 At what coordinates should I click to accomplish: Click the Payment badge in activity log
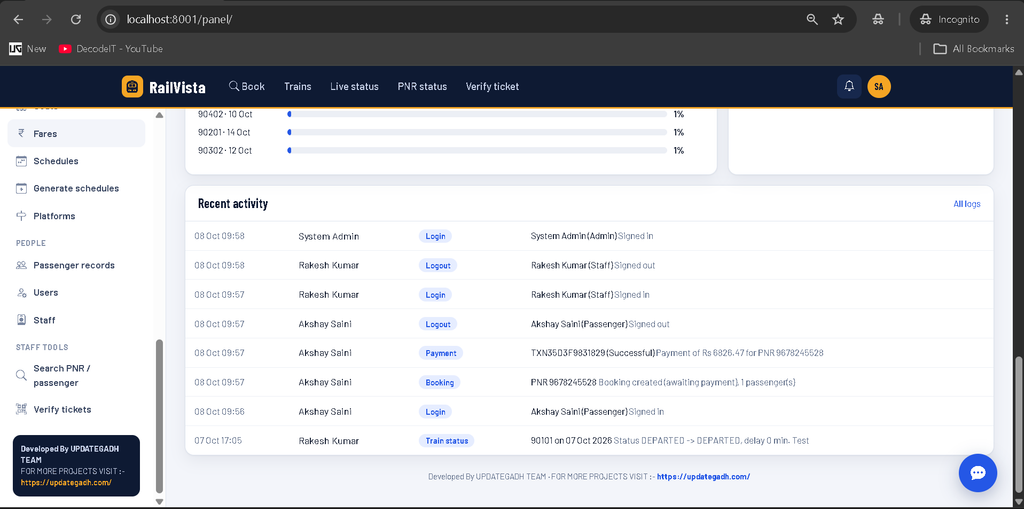click(x=441, y=353)
